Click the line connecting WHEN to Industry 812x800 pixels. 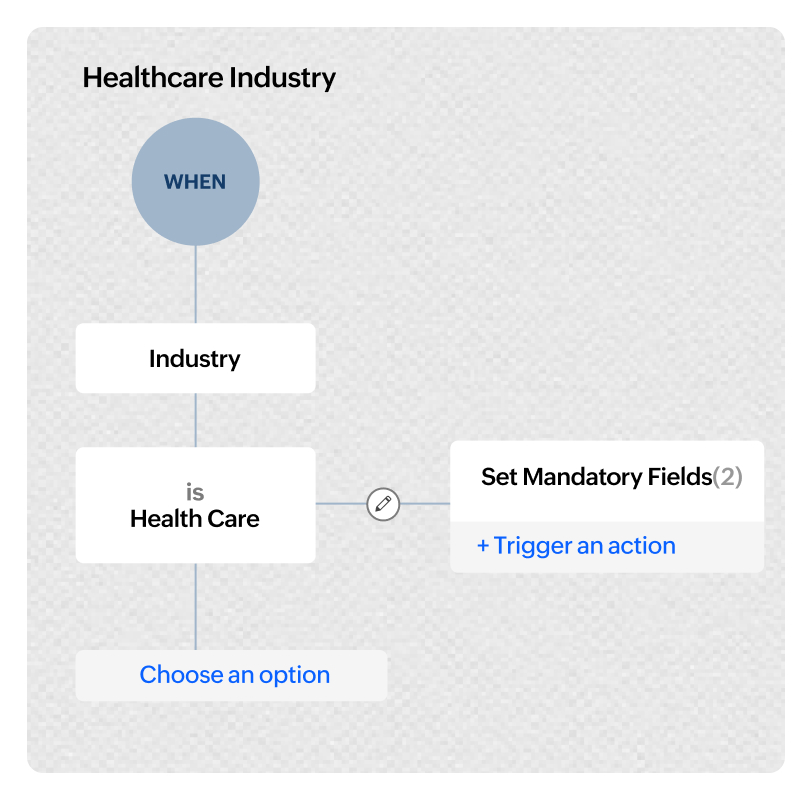click(x=195, y=285)
